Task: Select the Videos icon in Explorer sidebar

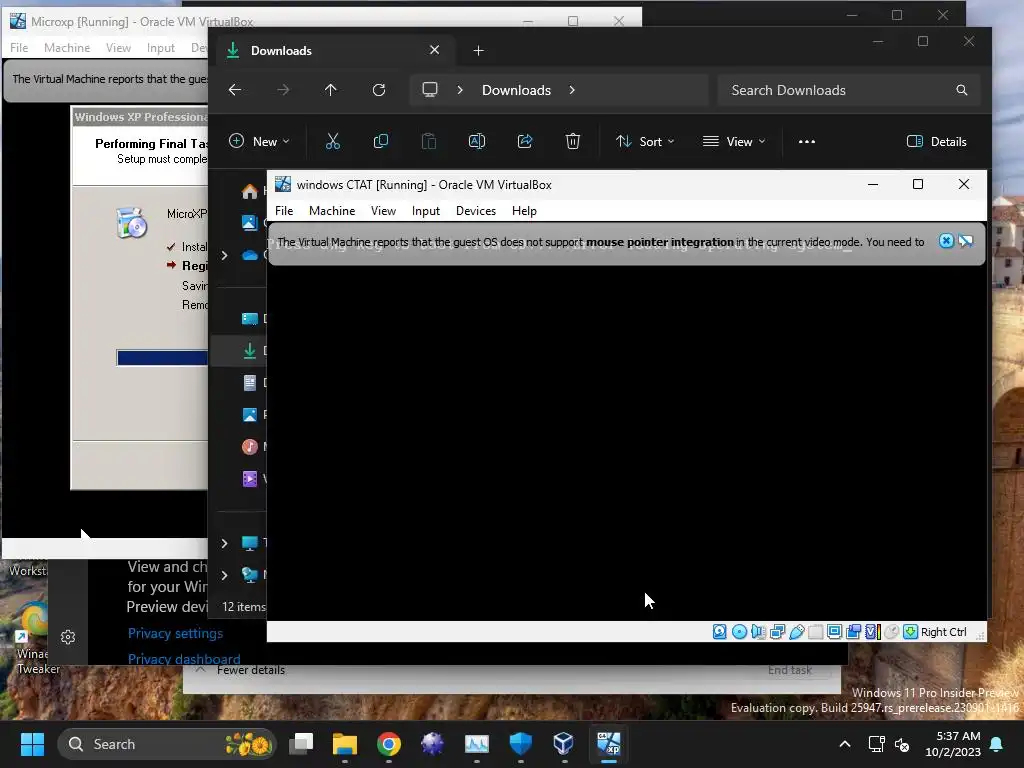Action: click(249, 479)
